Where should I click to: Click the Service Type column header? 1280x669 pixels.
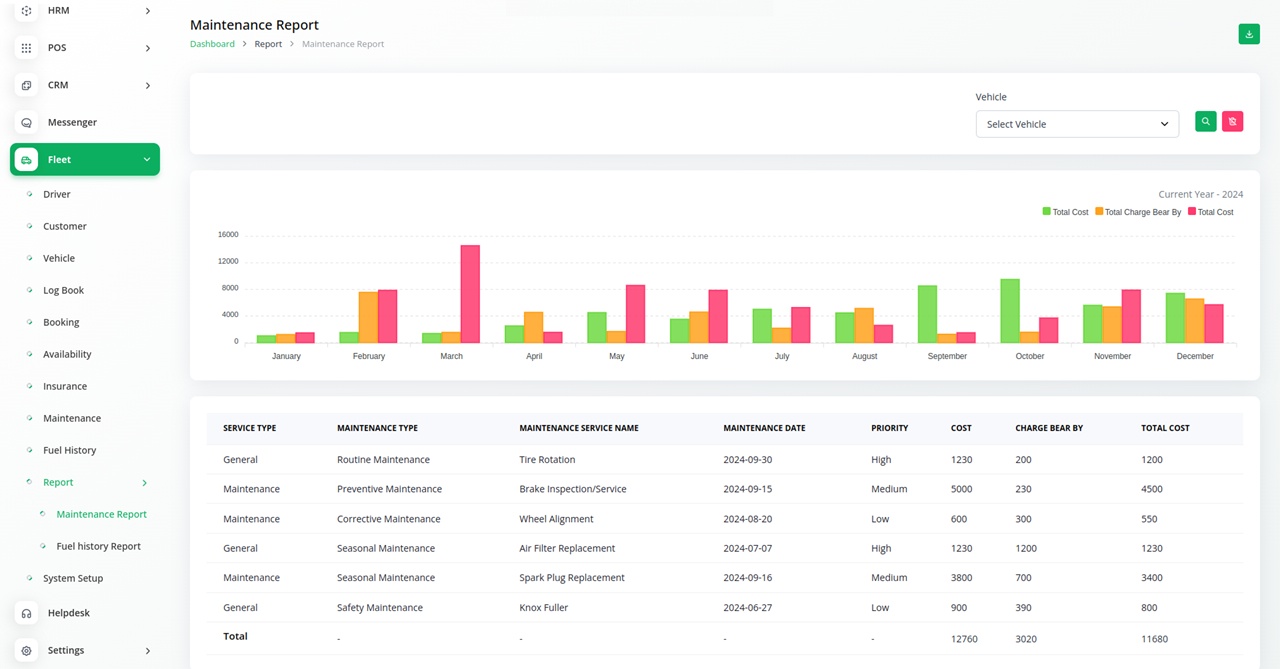[x=249, y=428]
